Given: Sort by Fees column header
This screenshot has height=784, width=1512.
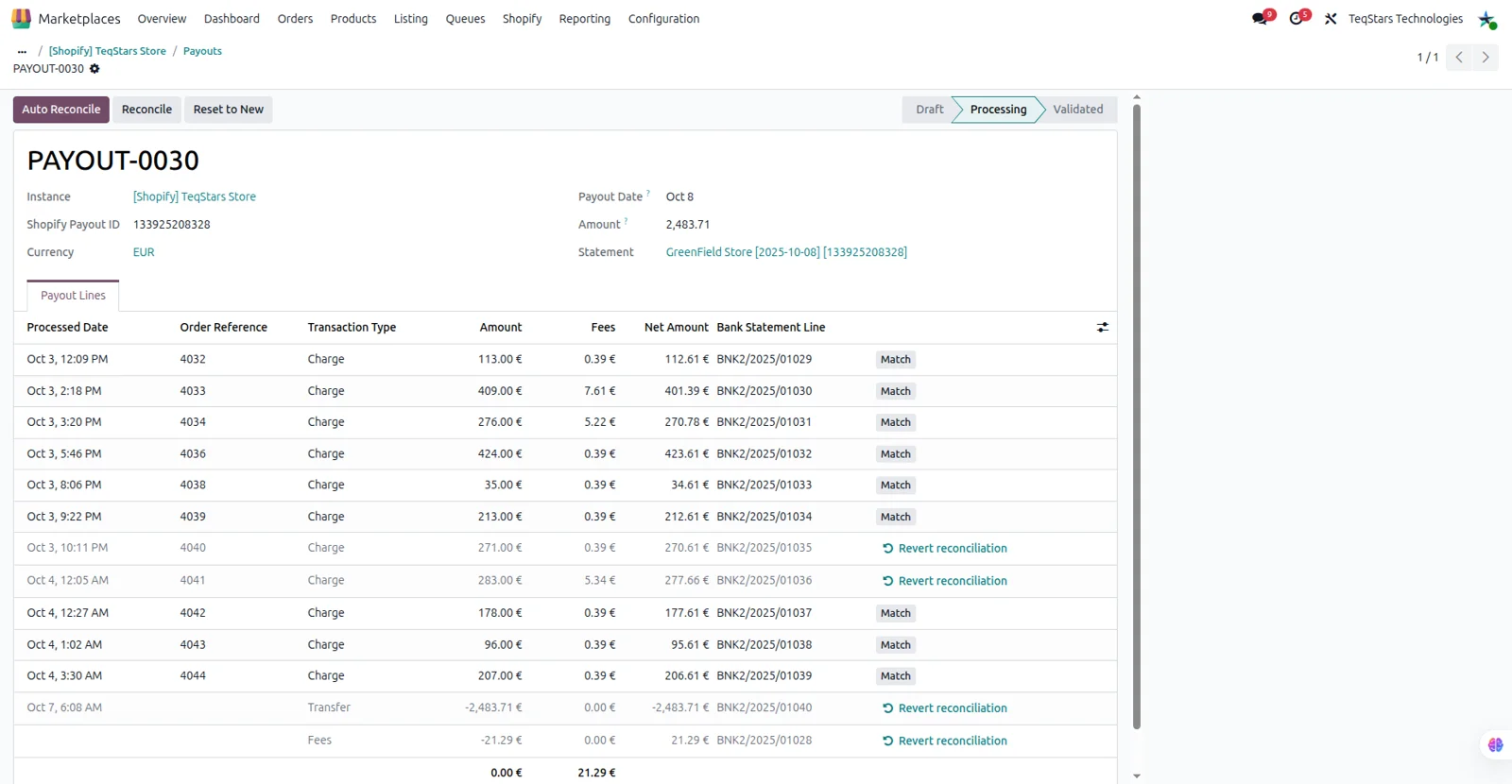Looking at the screenshot, I should (603, 328).
